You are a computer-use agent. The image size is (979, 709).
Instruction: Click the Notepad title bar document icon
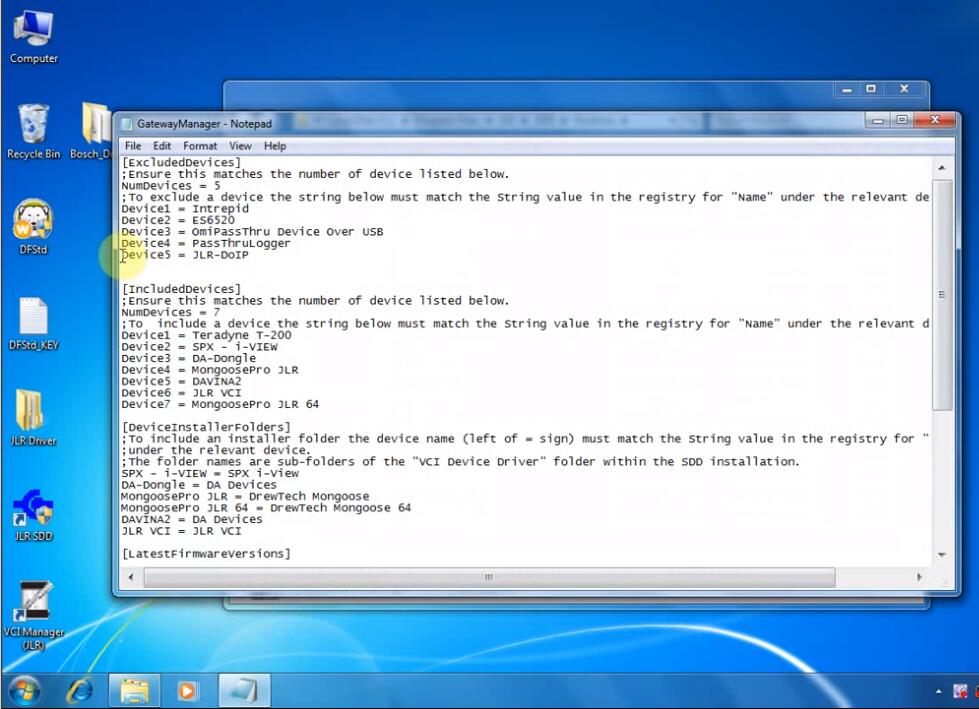click(126, 124)
